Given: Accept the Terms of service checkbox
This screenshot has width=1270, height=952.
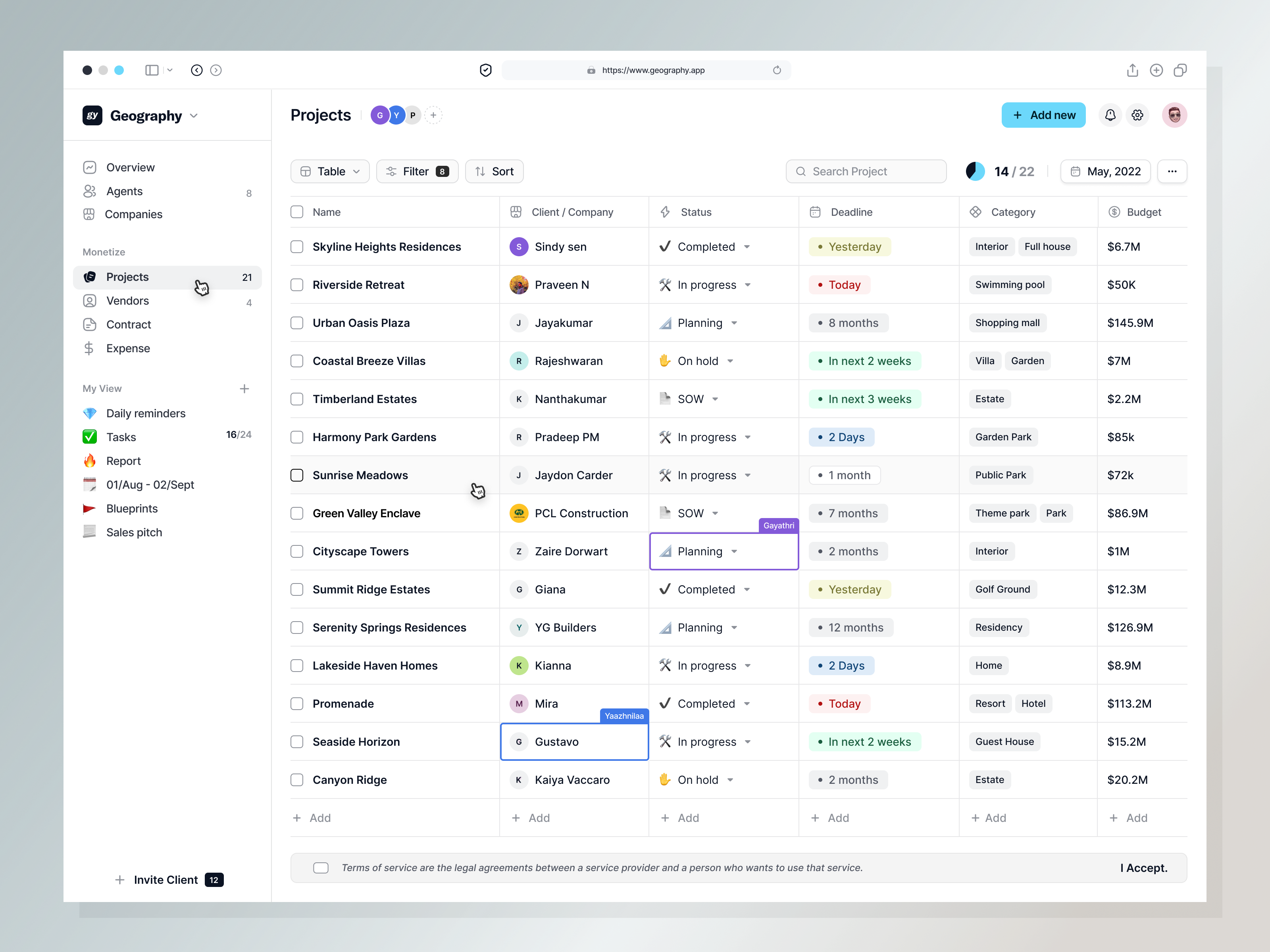Looking at the screenshot, I should tap(321, 868).
